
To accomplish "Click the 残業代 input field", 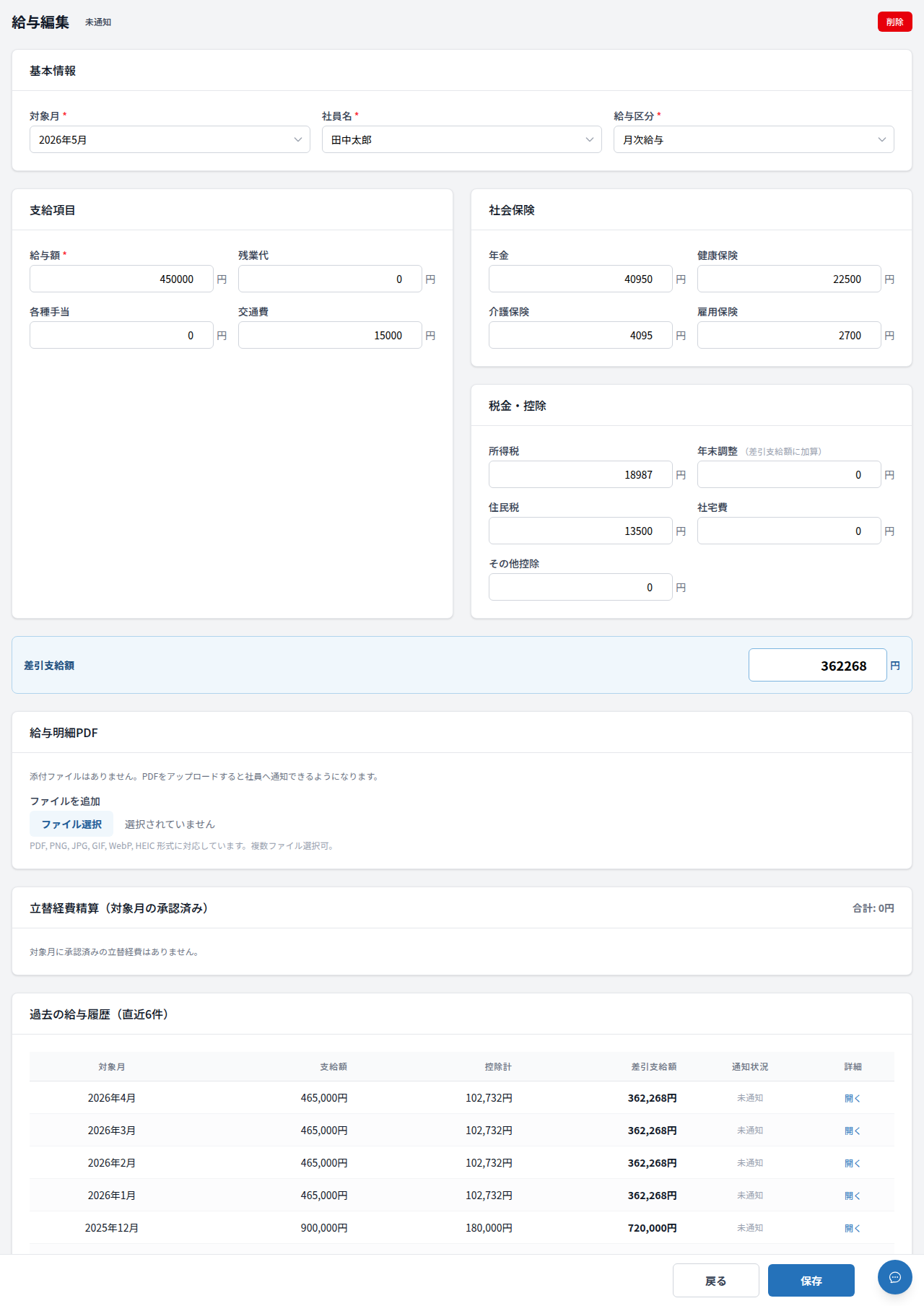I will pos(330,279).
